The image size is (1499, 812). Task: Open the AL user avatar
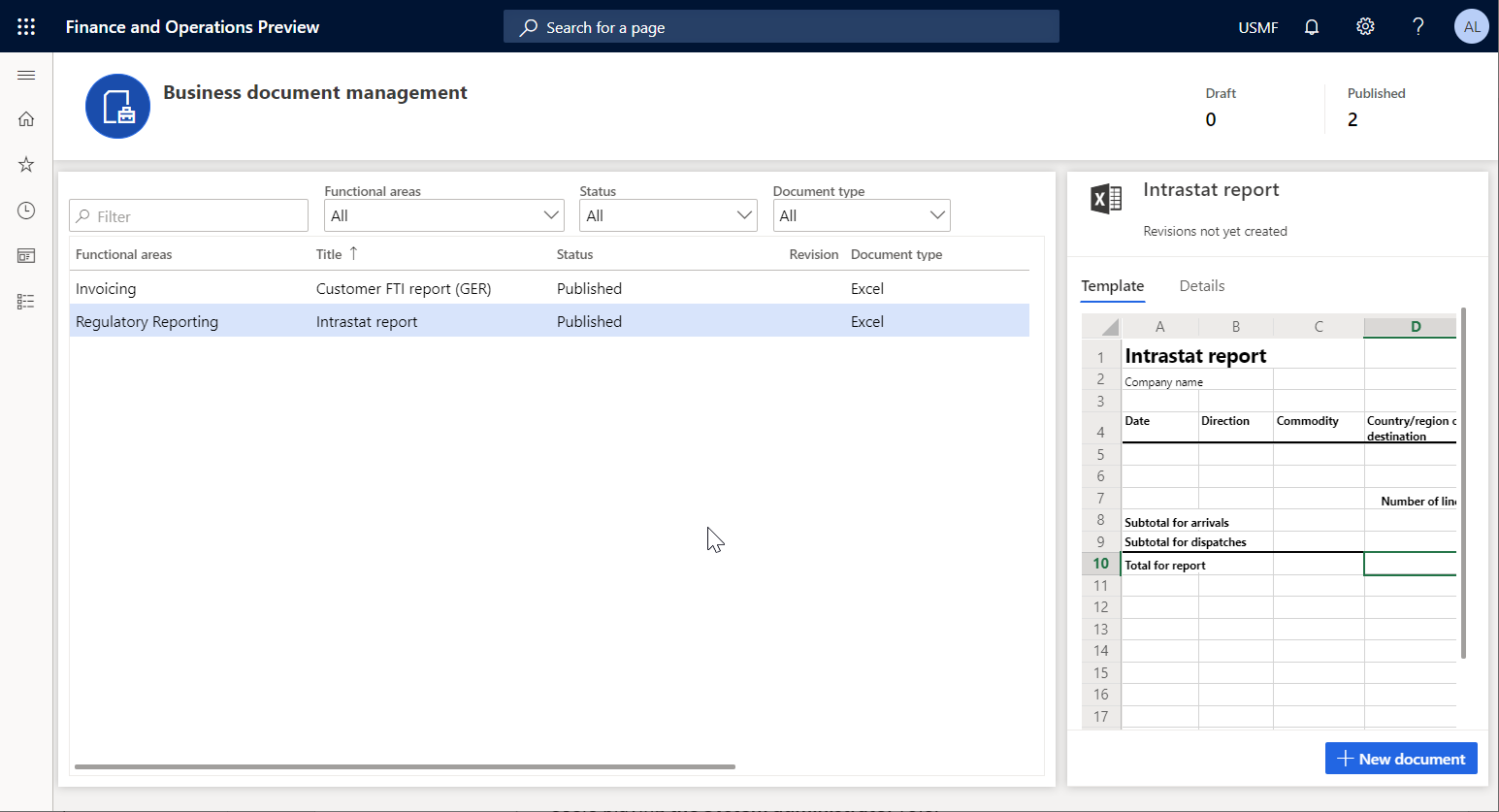(x=1471, y=26)
